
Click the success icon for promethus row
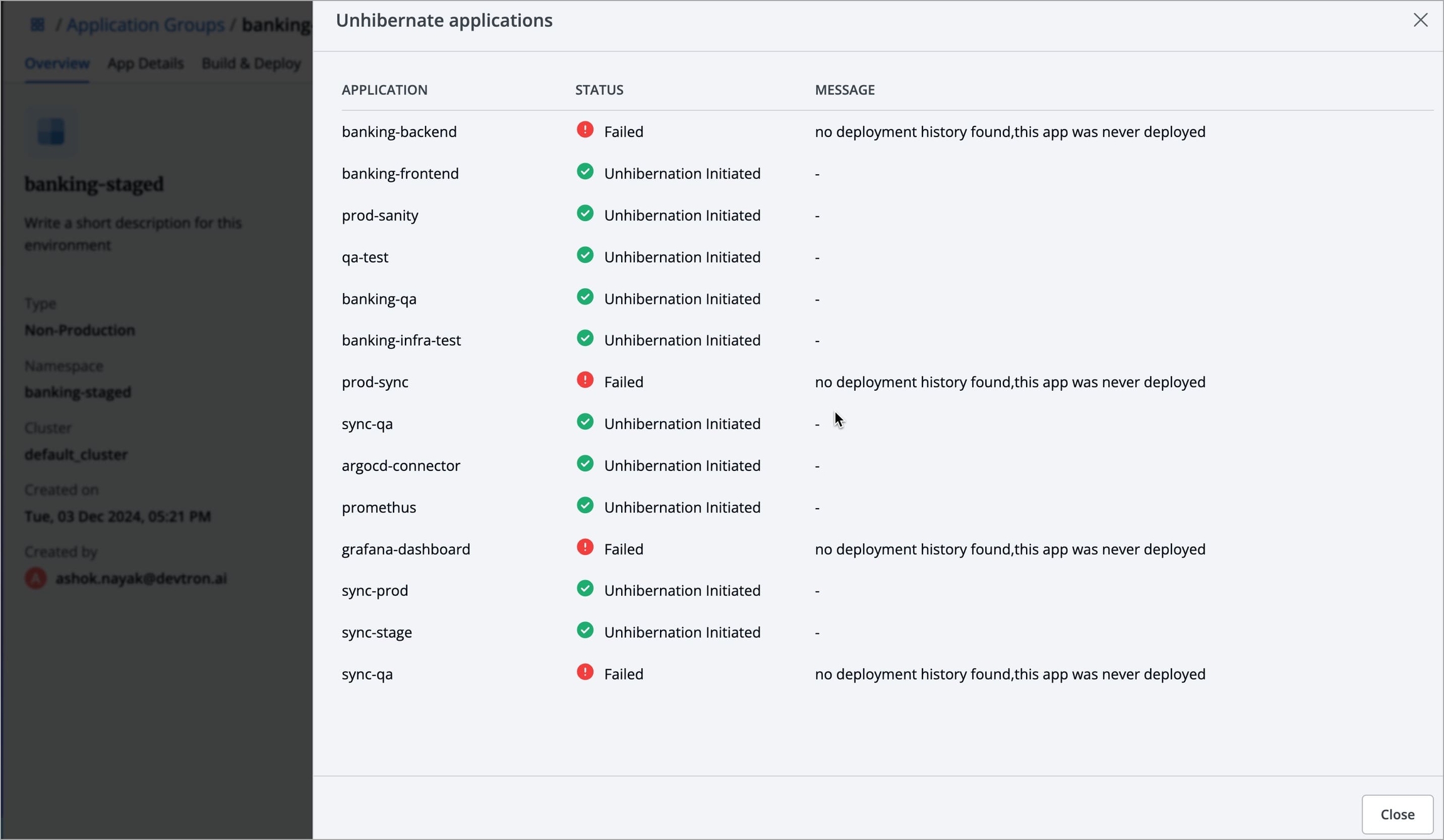point(585,506)
